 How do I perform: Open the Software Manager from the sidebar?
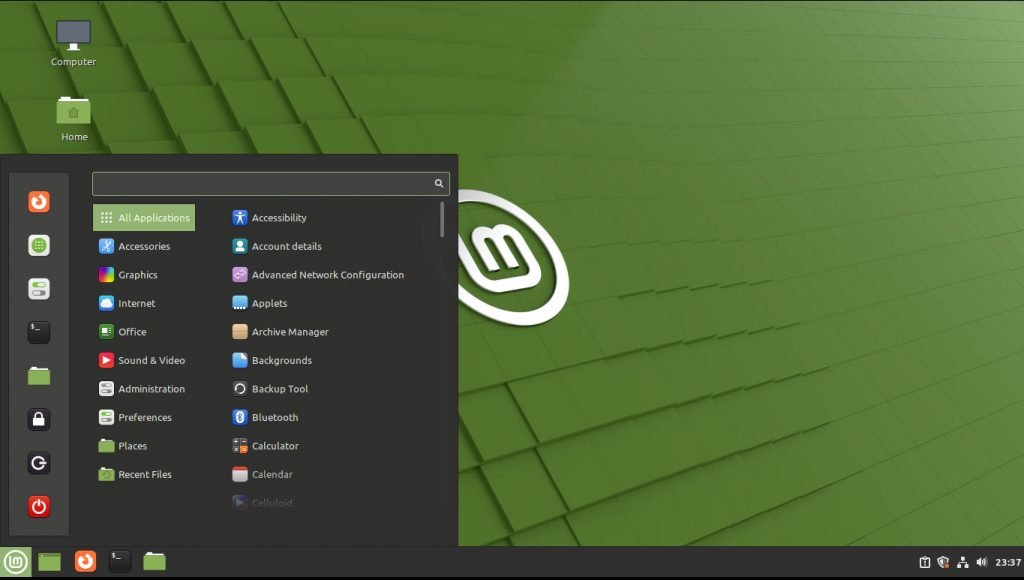tap(38, 244)
